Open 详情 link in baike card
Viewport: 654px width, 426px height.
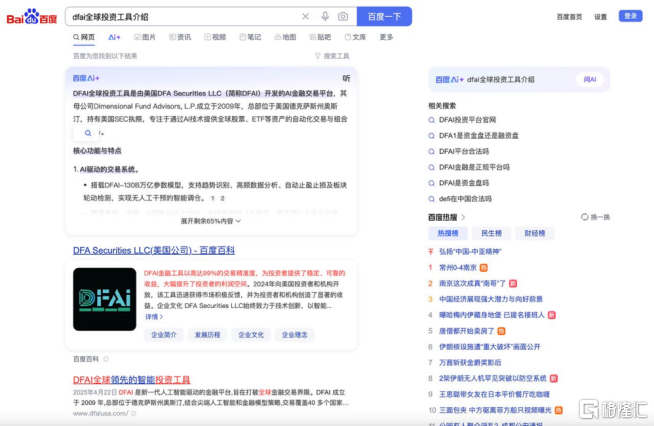point(153,317)
